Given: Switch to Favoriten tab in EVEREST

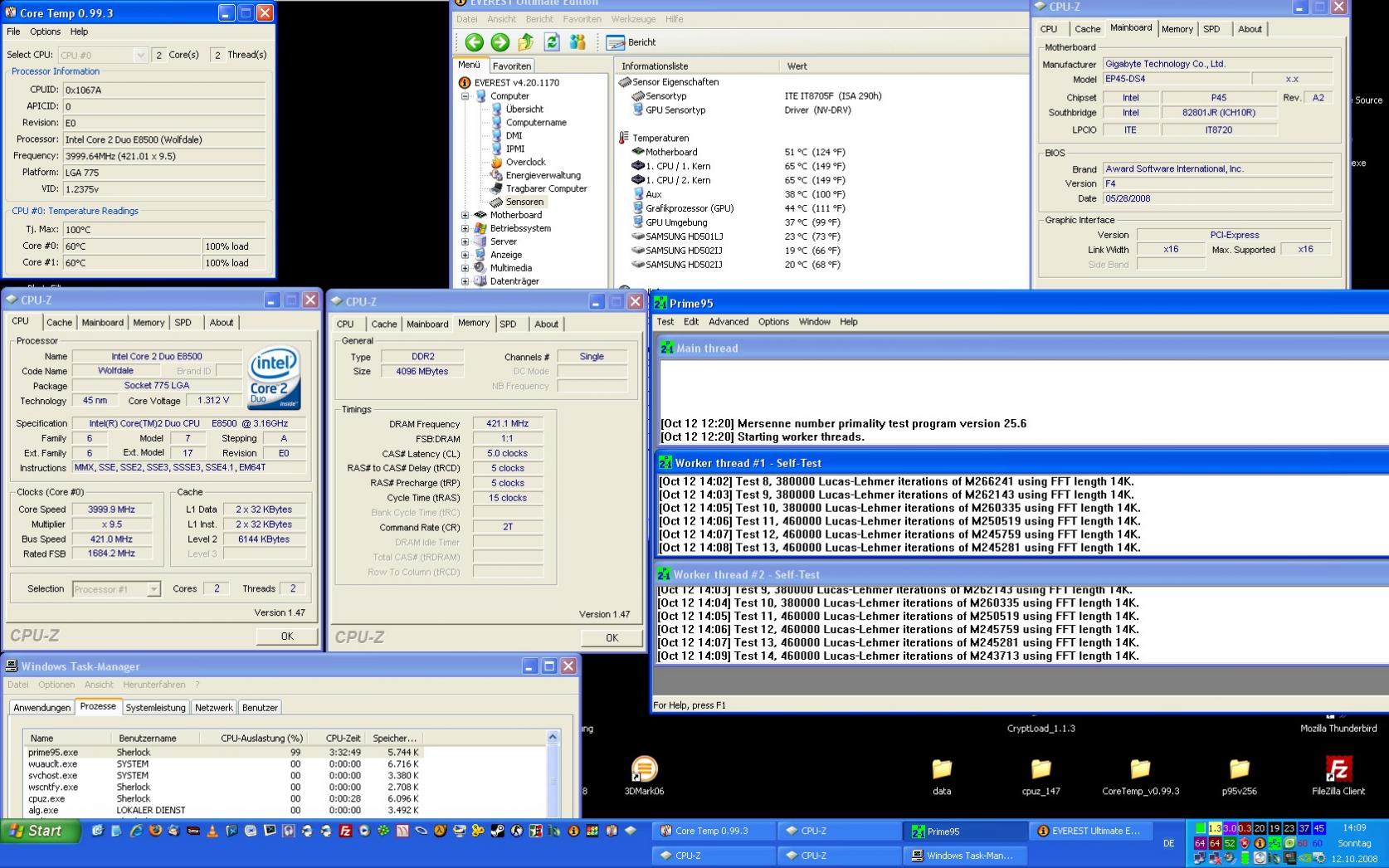Looking at the screenshot, I should pyautogui.click(x=511, y=66).
